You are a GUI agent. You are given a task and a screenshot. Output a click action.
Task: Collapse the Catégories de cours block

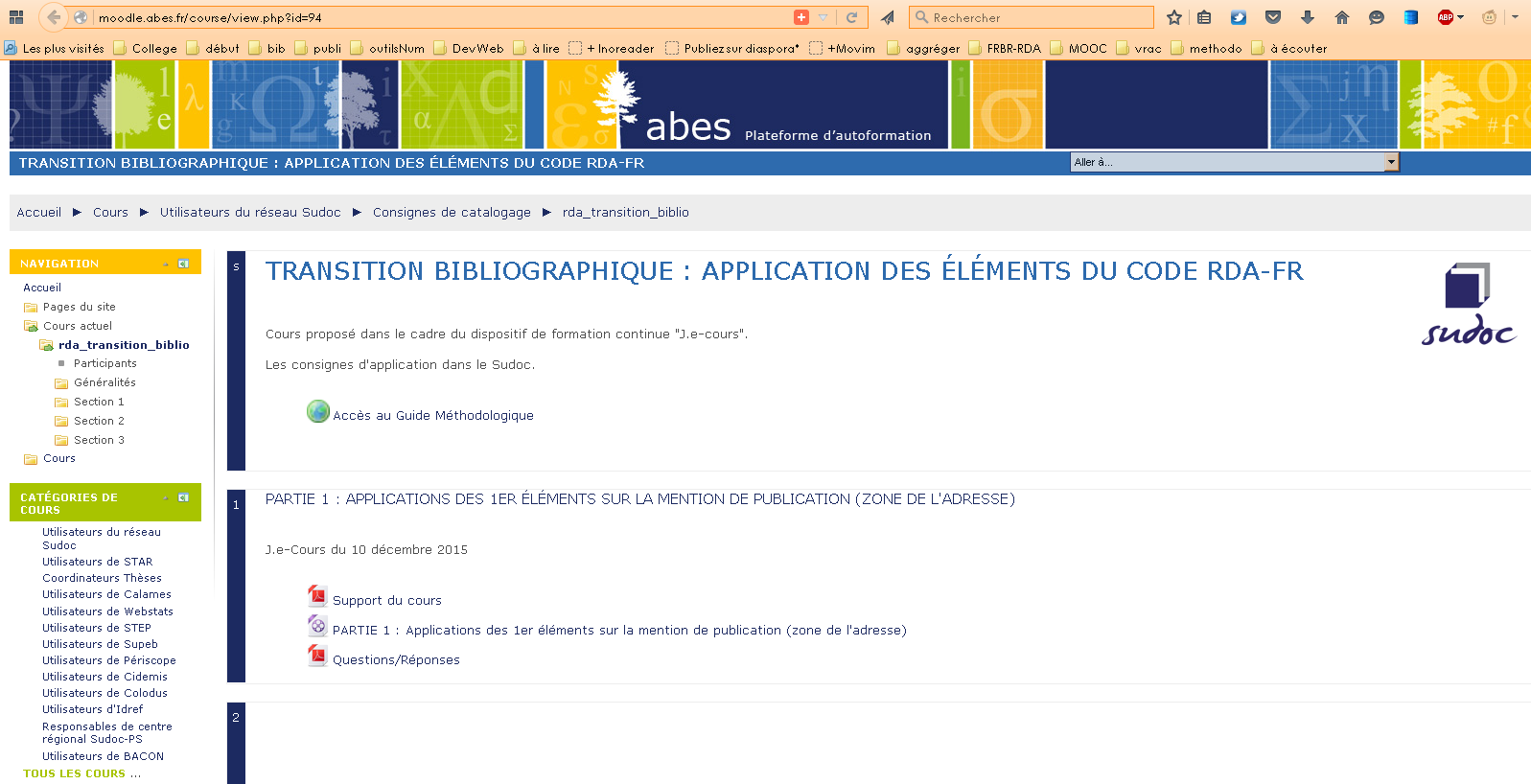tap(166, 497)
